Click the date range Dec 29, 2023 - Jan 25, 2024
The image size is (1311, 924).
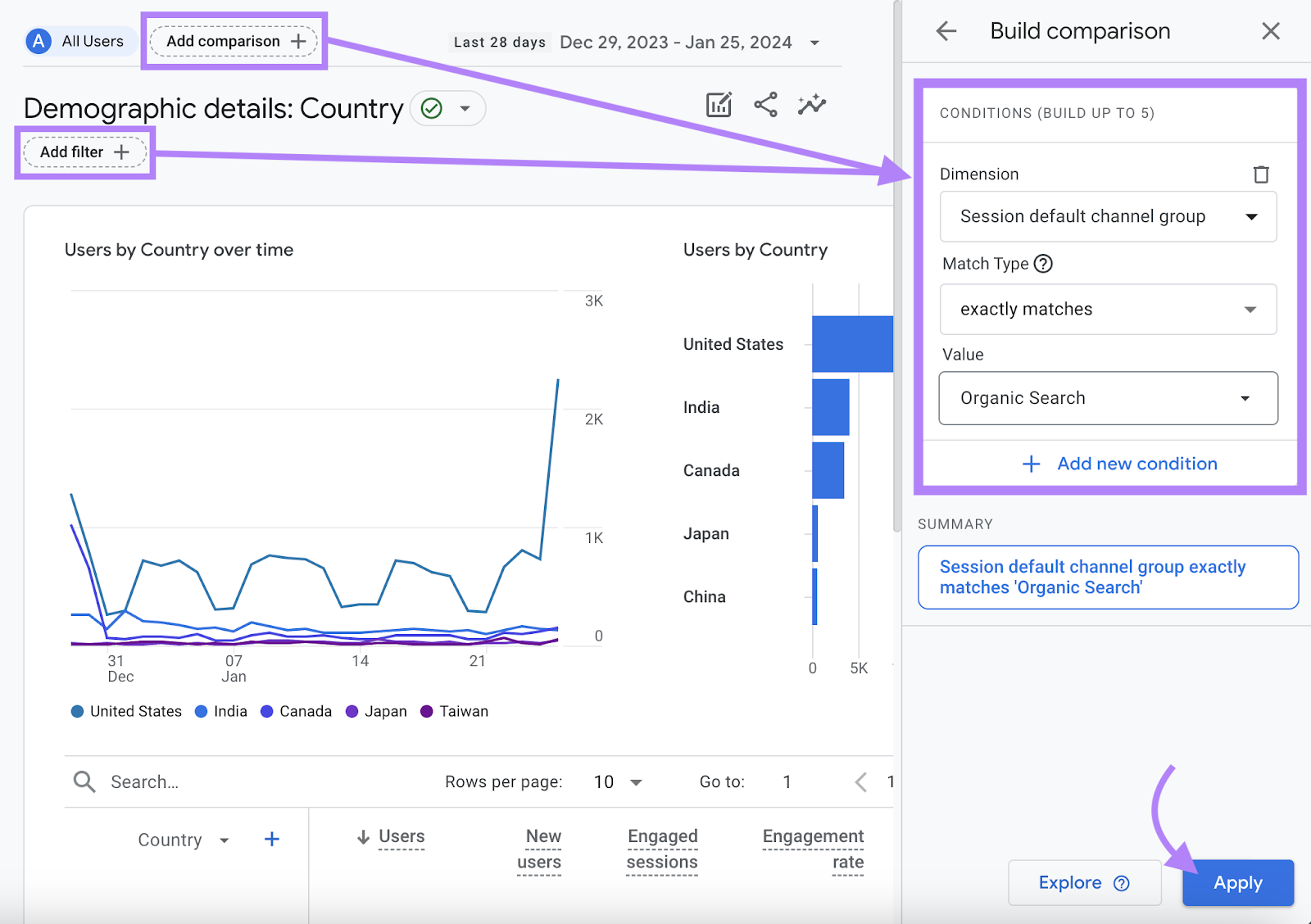676,43
